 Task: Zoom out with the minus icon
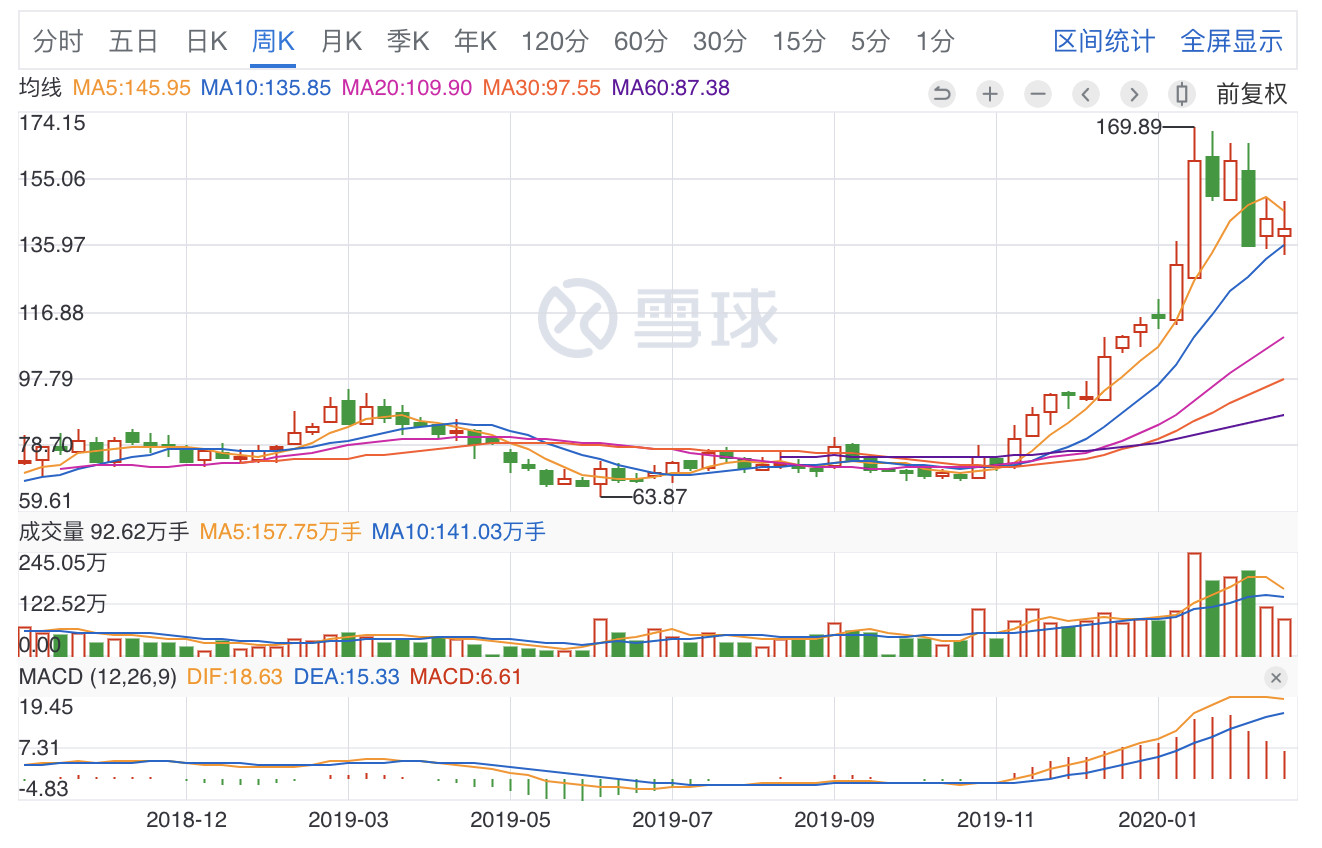(1037, 94)
